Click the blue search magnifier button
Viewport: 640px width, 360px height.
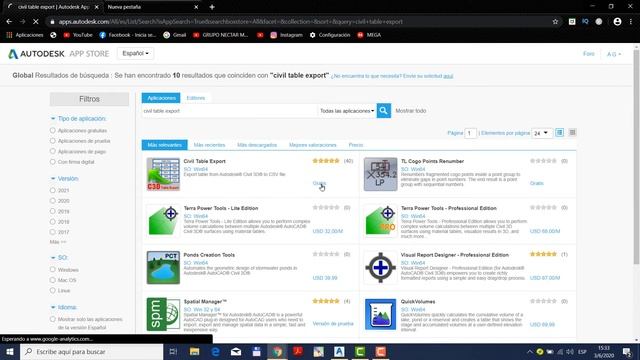(384, 111)
